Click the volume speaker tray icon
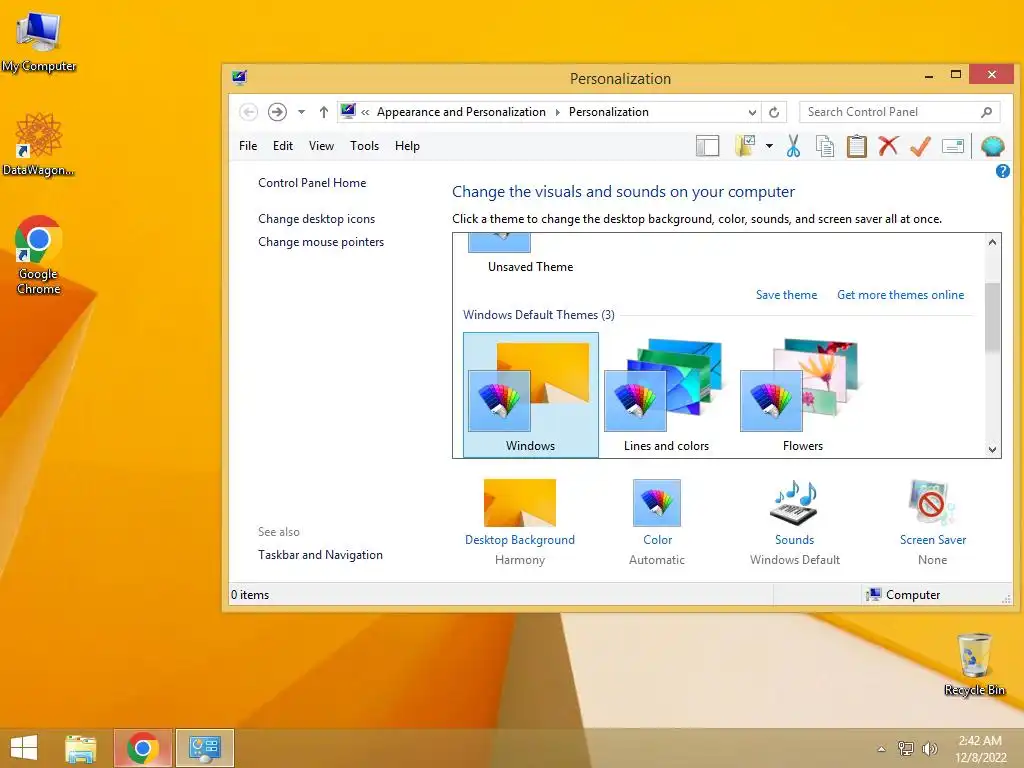The width and height of the screenshot is (1024, 768). 929,748
